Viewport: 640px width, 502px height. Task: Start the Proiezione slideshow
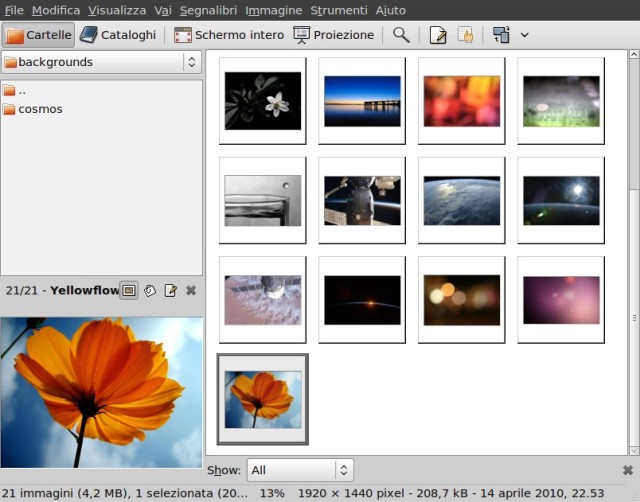334,35
